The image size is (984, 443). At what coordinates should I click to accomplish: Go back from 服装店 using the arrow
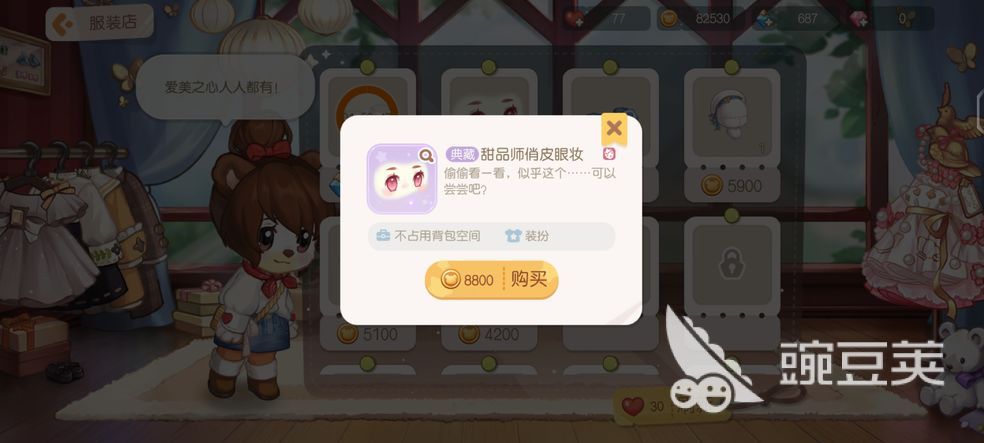63,24
